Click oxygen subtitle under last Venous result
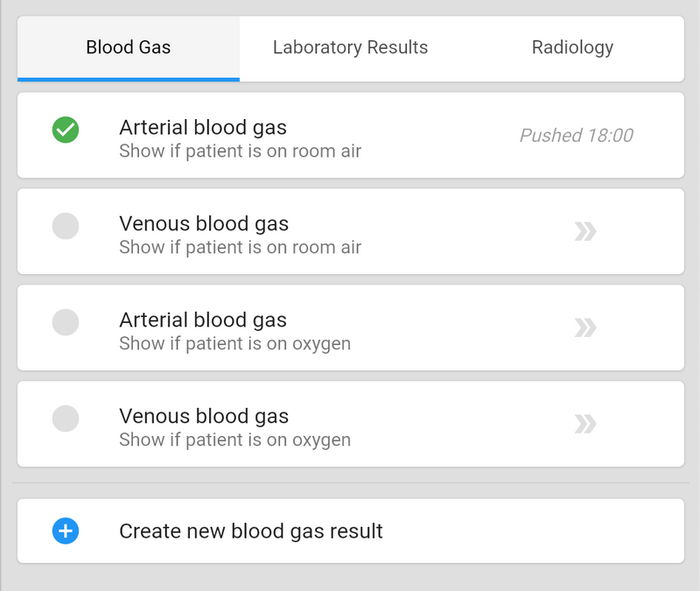Screen dimensions: 700x591 (235, 440)
